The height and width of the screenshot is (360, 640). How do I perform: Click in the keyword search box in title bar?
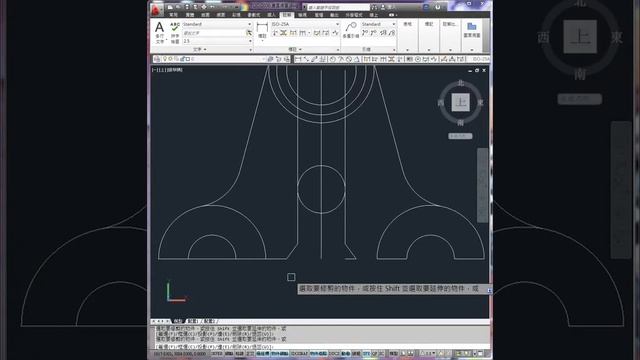338,7
